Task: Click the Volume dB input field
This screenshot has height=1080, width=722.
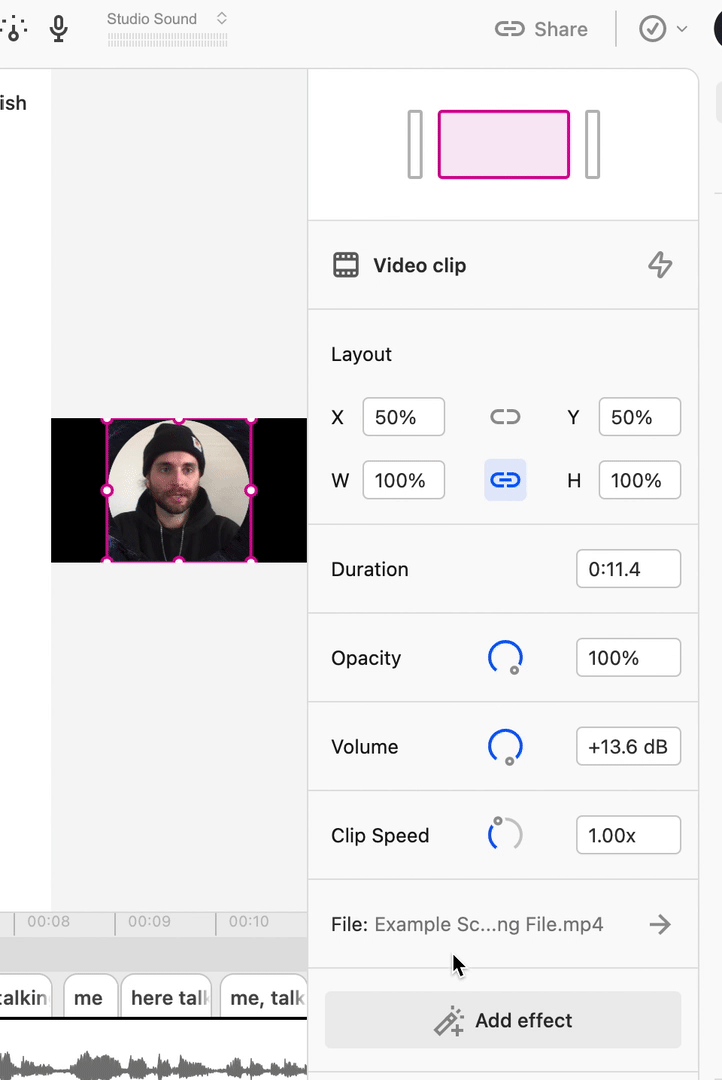Action: coord(628,747)
